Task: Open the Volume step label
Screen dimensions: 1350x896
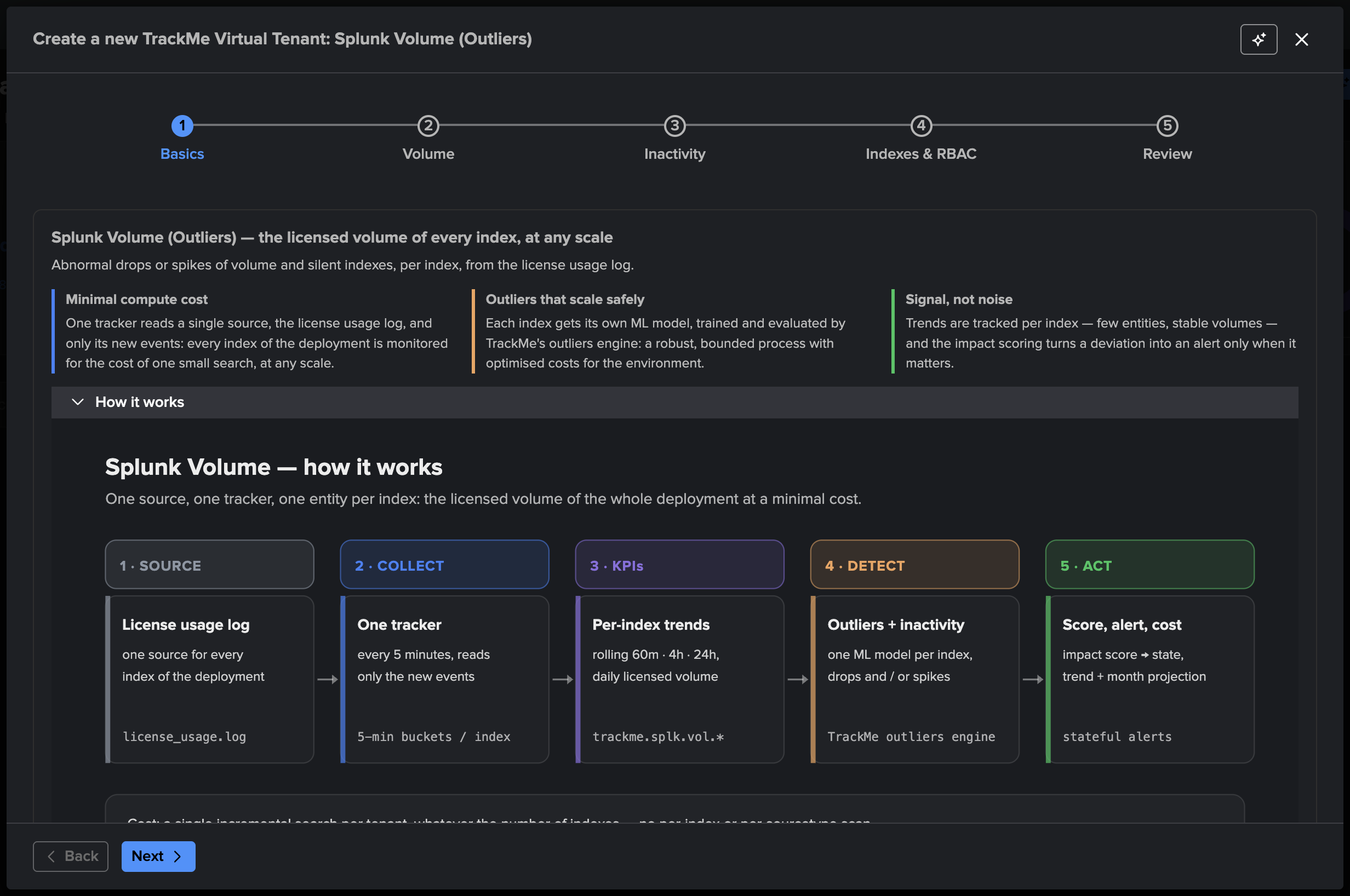Action: [x=428, y=154]
